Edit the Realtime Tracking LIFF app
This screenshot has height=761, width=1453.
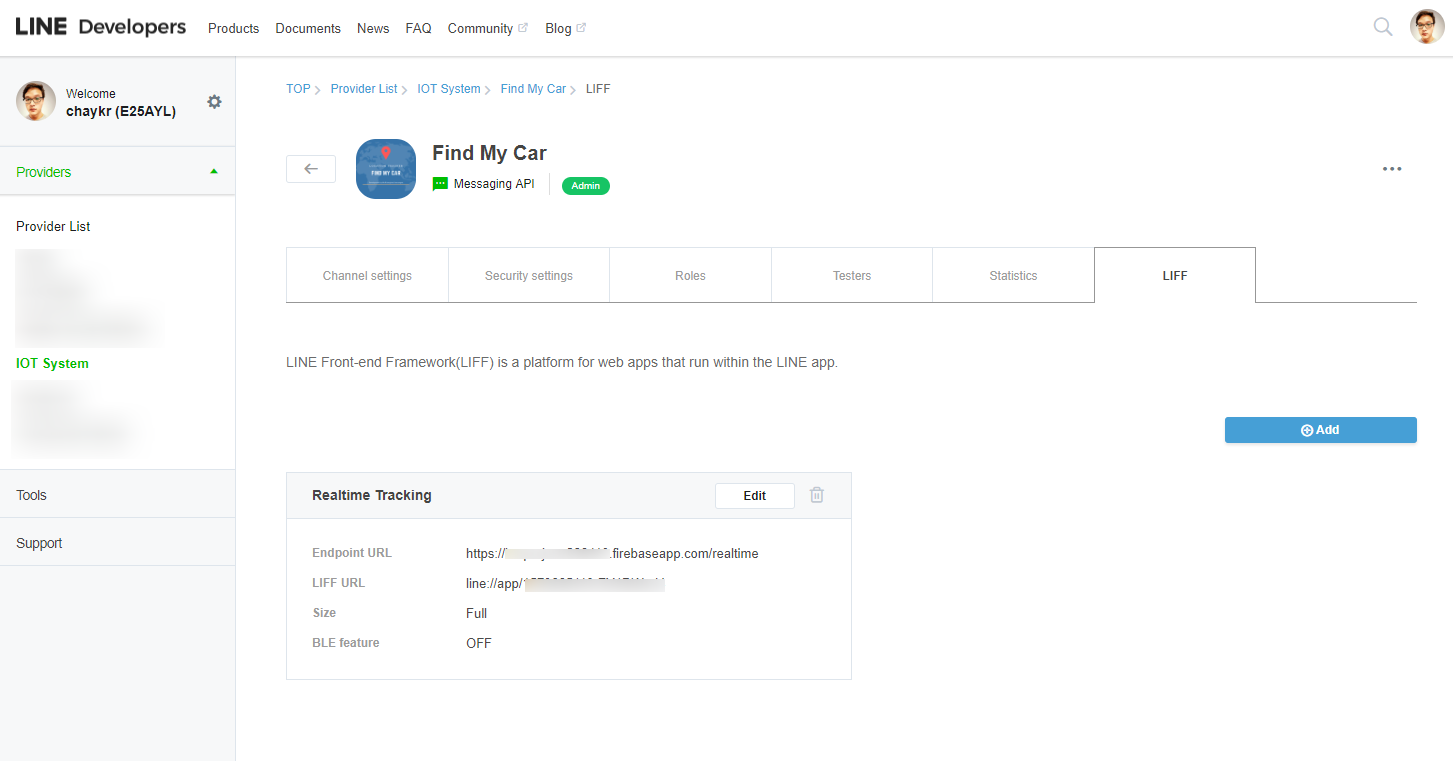click(755, 495)
